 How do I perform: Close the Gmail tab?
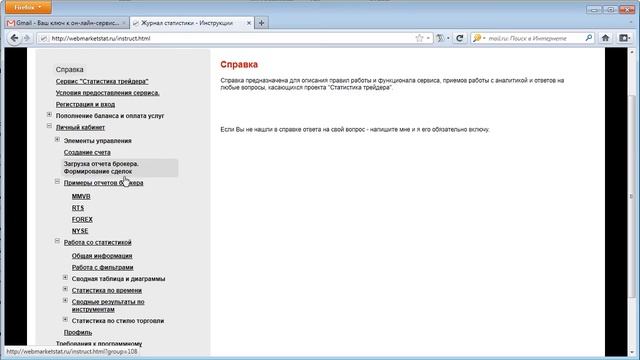(x=124, y=23)
